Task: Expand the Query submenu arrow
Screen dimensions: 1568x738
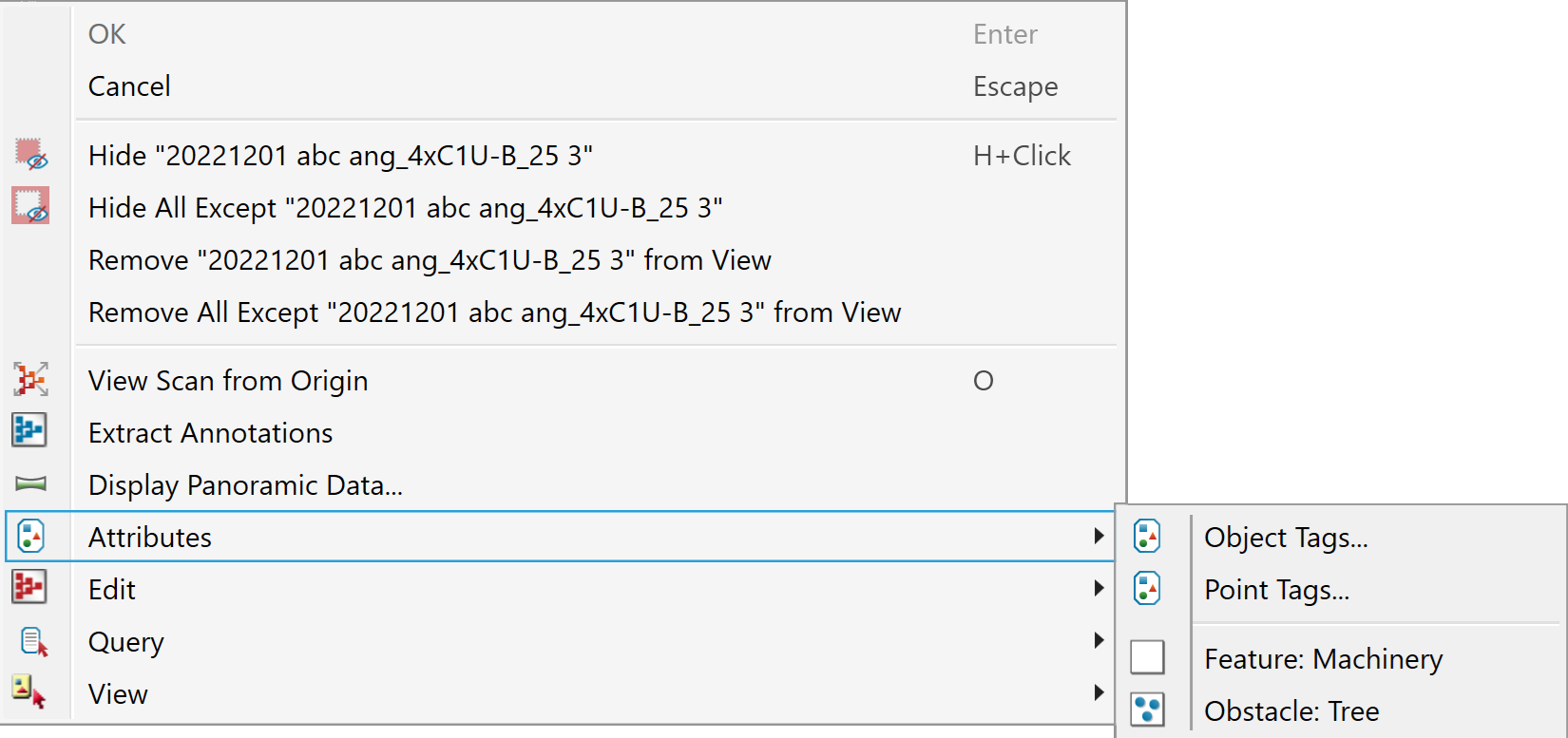Action: point(1099,641)
